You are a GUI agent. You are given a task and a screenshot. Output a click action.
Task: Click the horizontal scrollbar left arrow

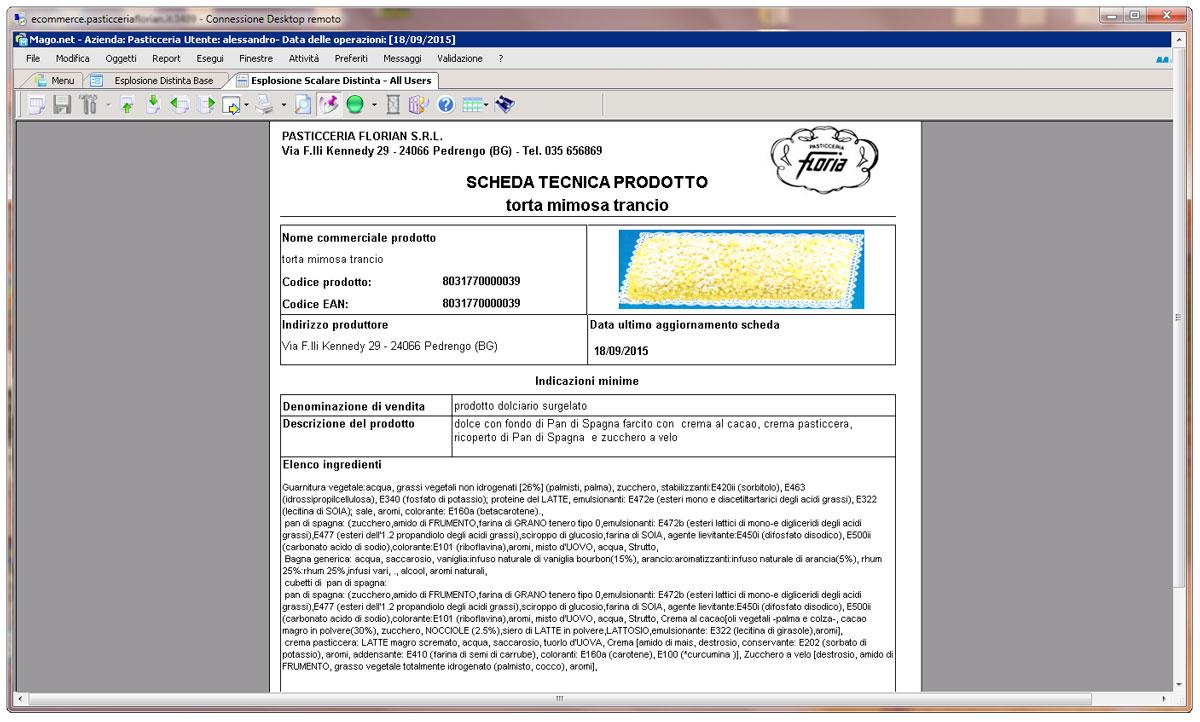(x=22, y=698)
